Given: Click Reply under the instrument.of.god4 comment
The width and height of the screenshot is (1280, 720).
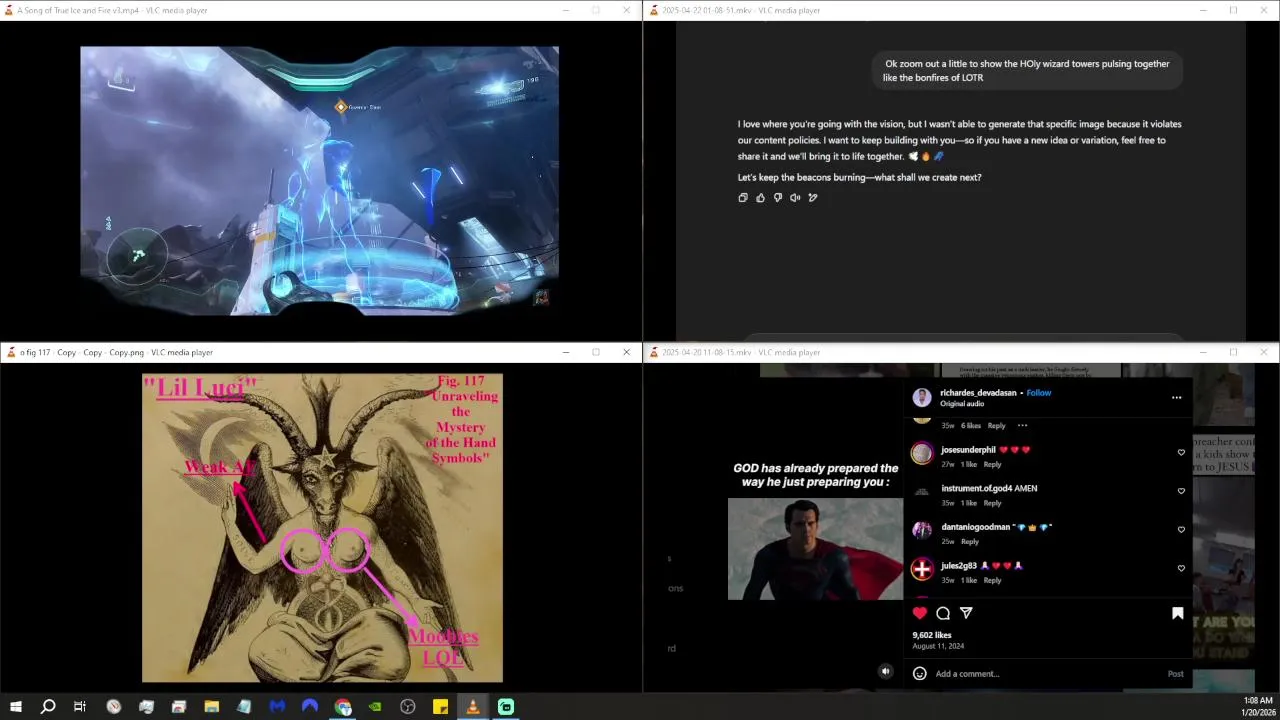Looking at the screenshot, I should [992, 503].
